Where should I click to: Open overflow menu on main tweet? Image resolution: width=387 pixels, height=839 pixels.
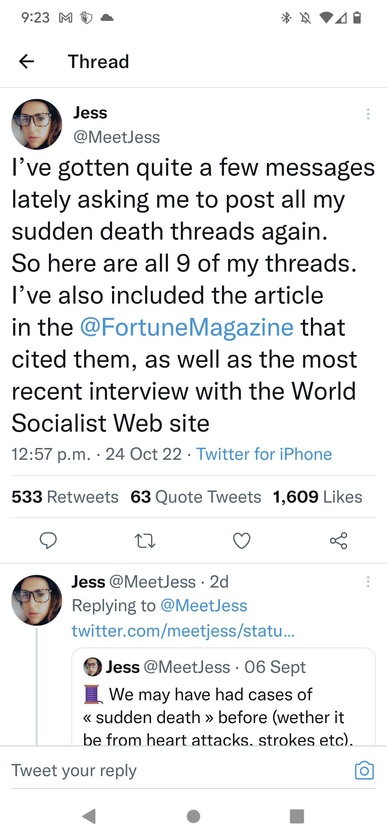(x=368, y=113)
